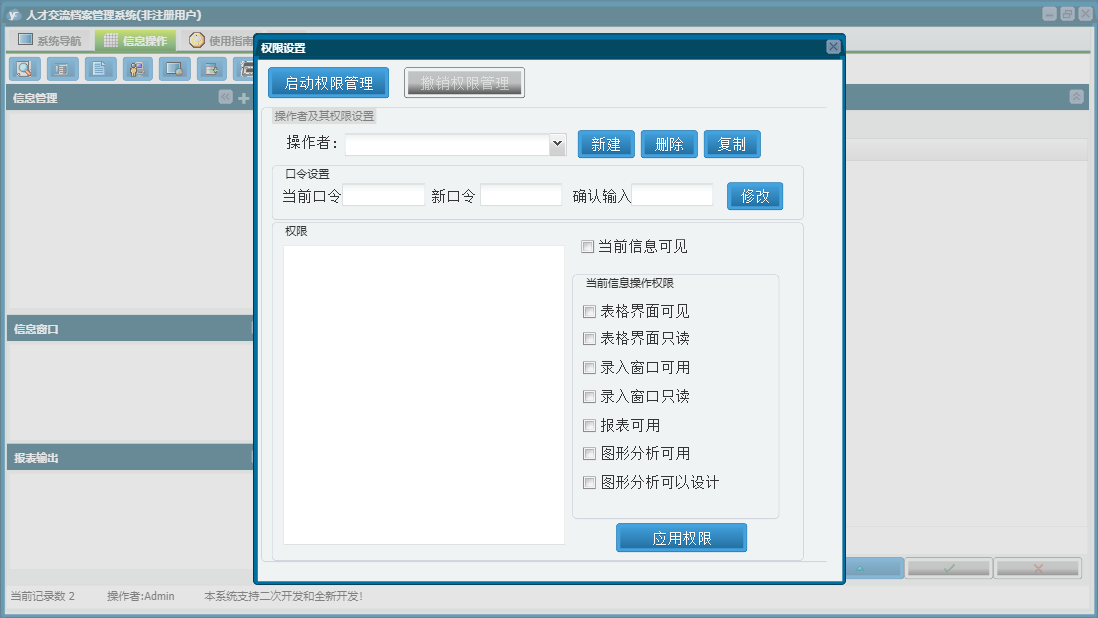This screenshot has height=618, width=1098.
Task: Click the red X cancel button
Action: click(1038, 568)
